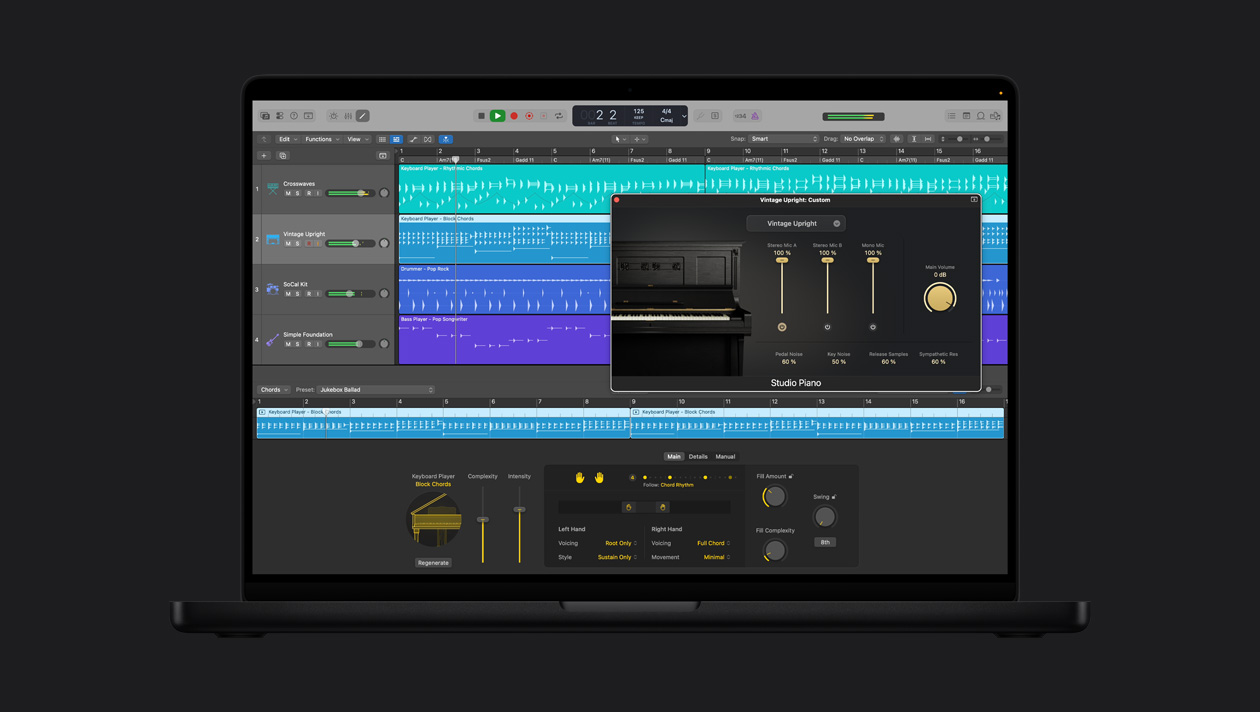Open the Functions menu
Screen dimensions: 1260x712
319,139
